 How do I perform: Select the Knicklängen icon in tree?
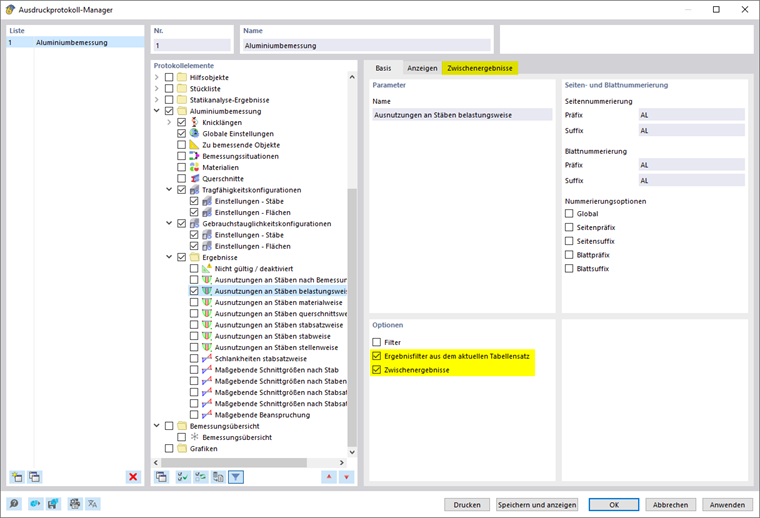click(194, 122)
